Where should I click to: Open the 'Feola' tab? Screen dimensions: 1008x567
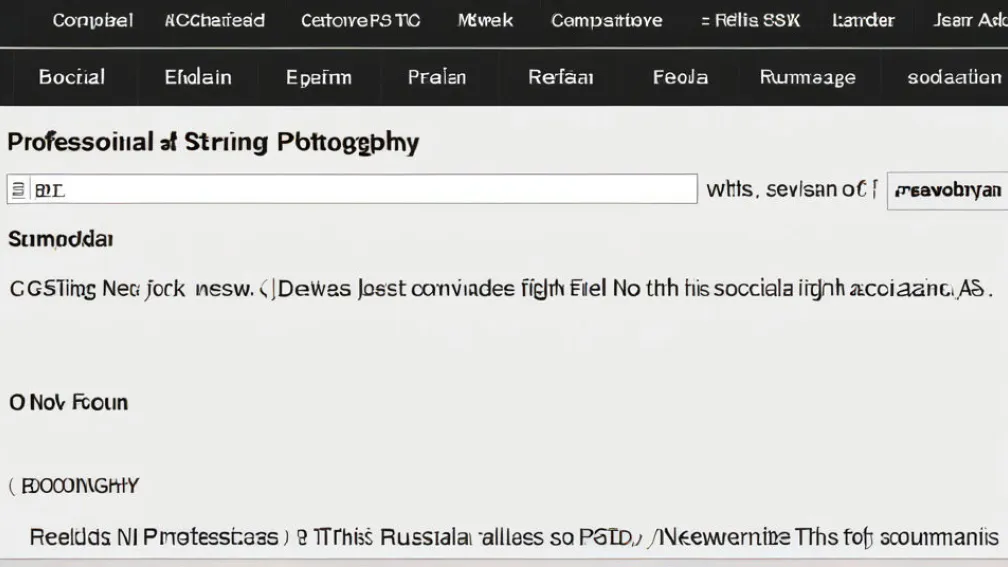pyautogui.click(x=680, y=77)
